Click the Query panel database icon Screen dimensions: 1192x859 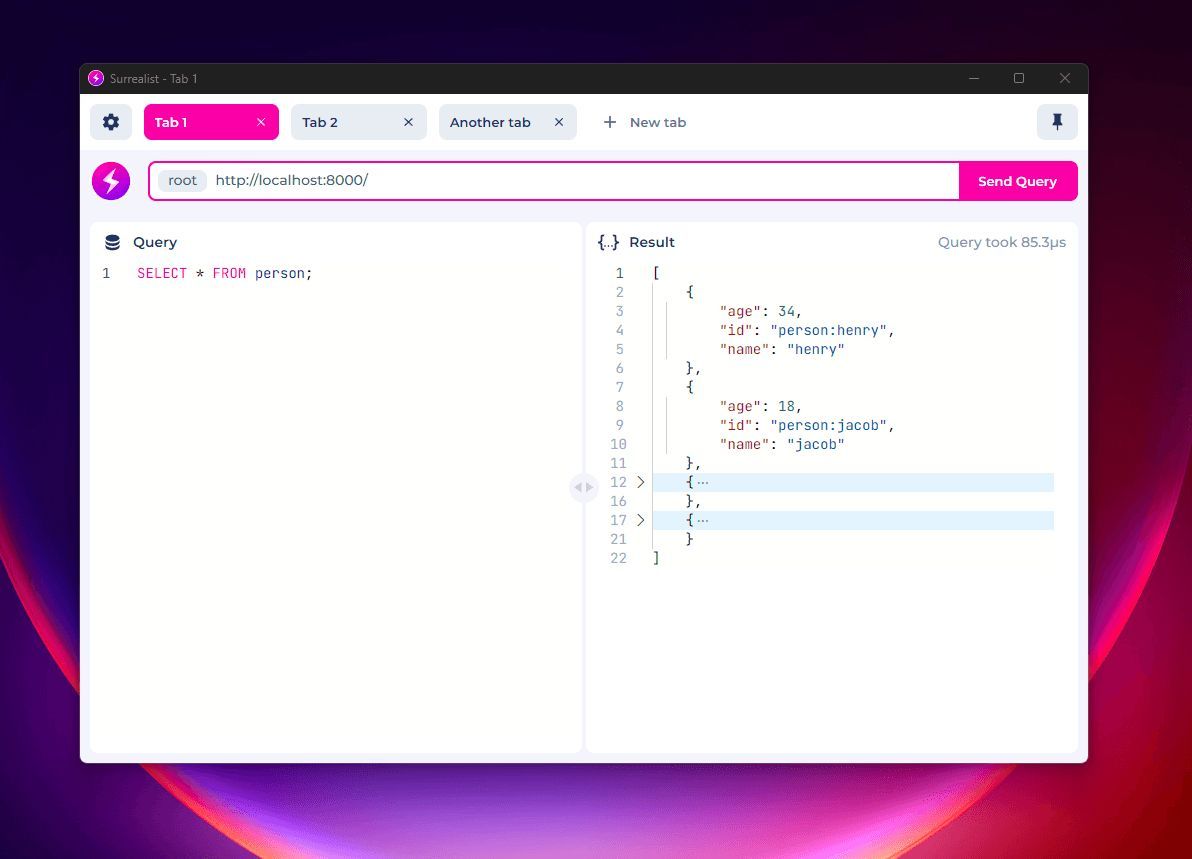point(112,242)
